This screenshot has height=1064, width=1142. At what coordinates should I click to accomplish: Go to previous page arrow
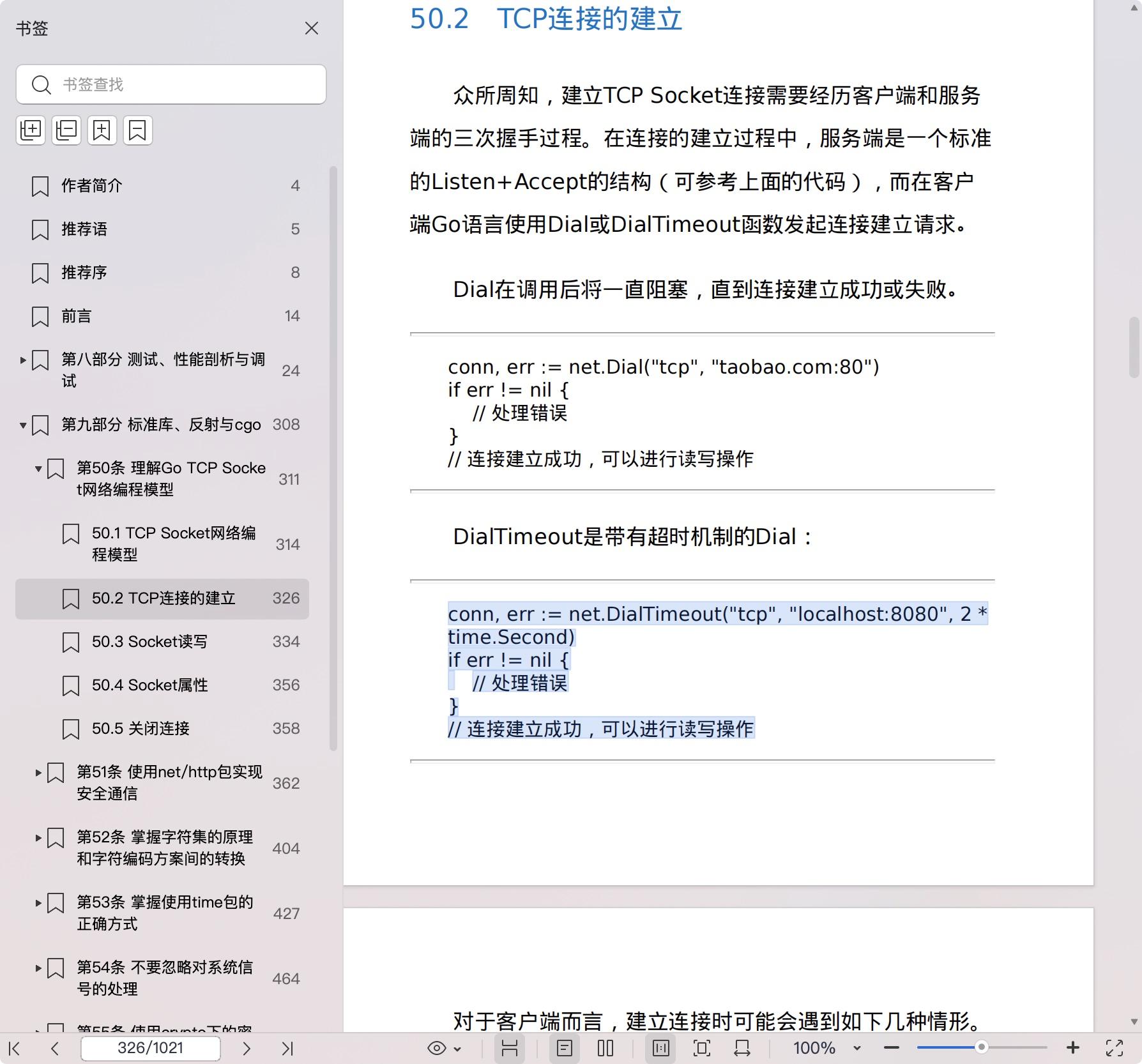click(x=55, y=1048)
